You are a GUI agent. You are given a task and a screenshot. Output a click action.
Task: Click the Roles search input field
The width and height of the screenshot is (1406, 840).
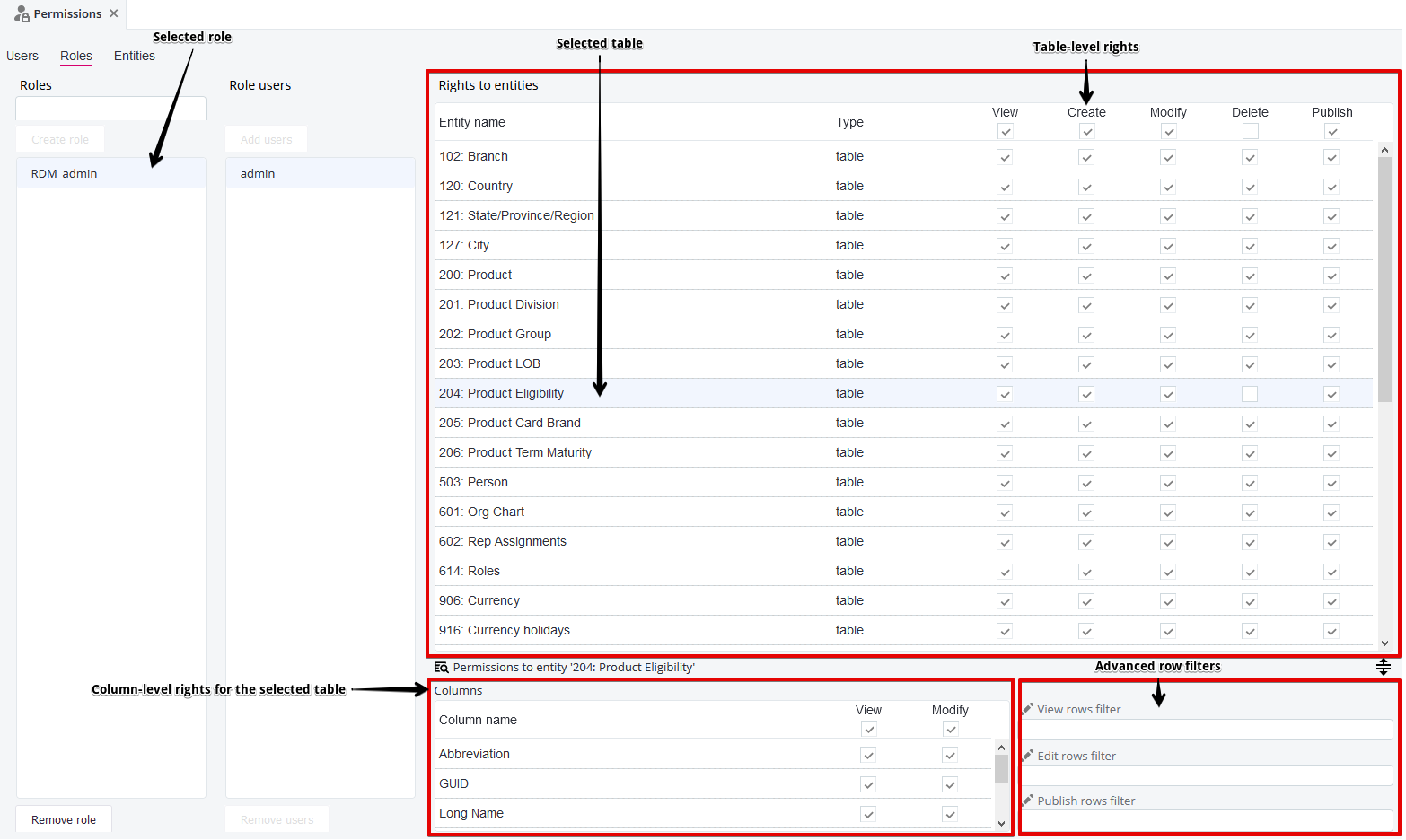111,109
